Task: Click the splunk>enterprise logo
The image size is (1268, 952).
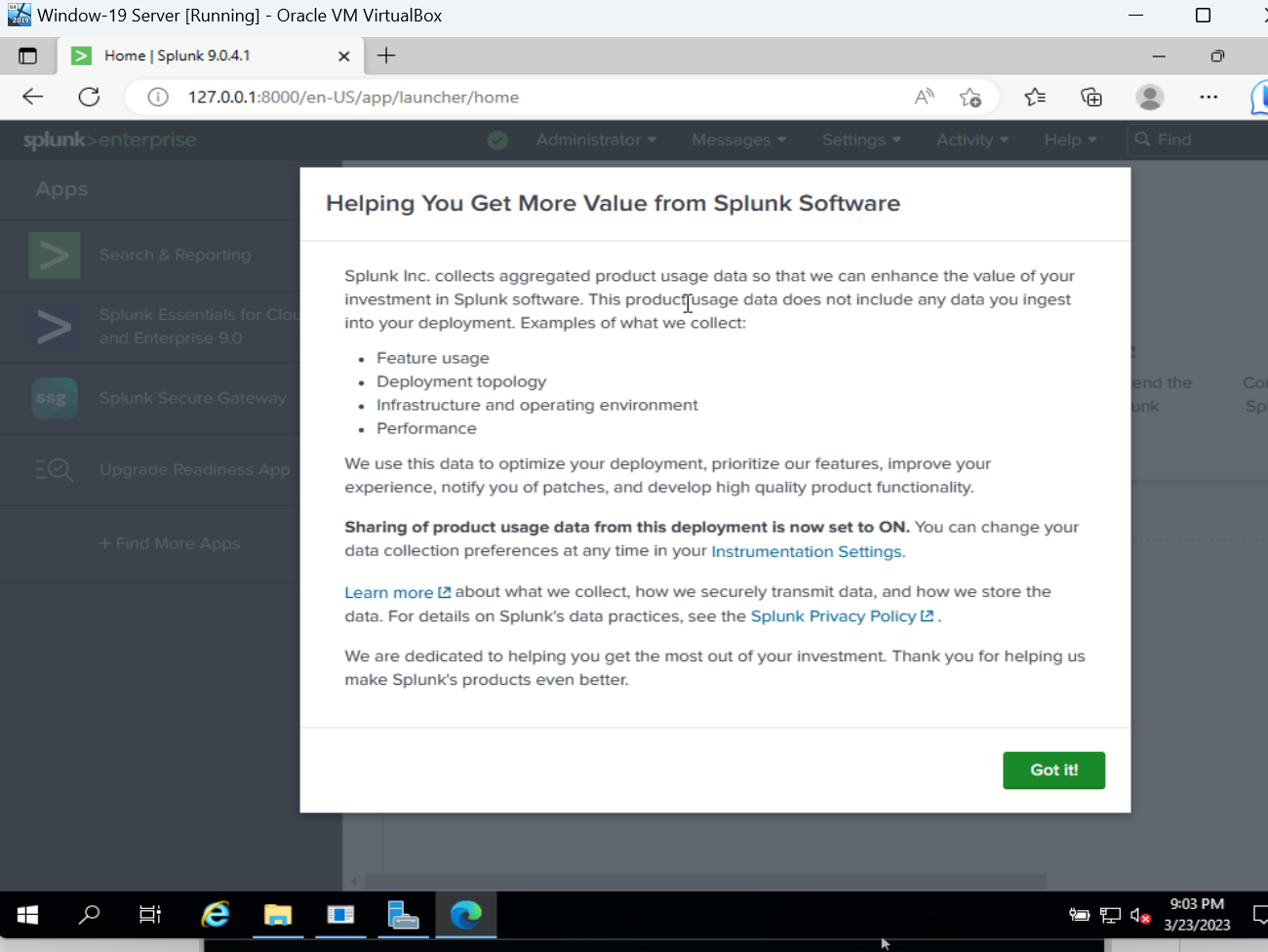Action: [x=110, y=139]
